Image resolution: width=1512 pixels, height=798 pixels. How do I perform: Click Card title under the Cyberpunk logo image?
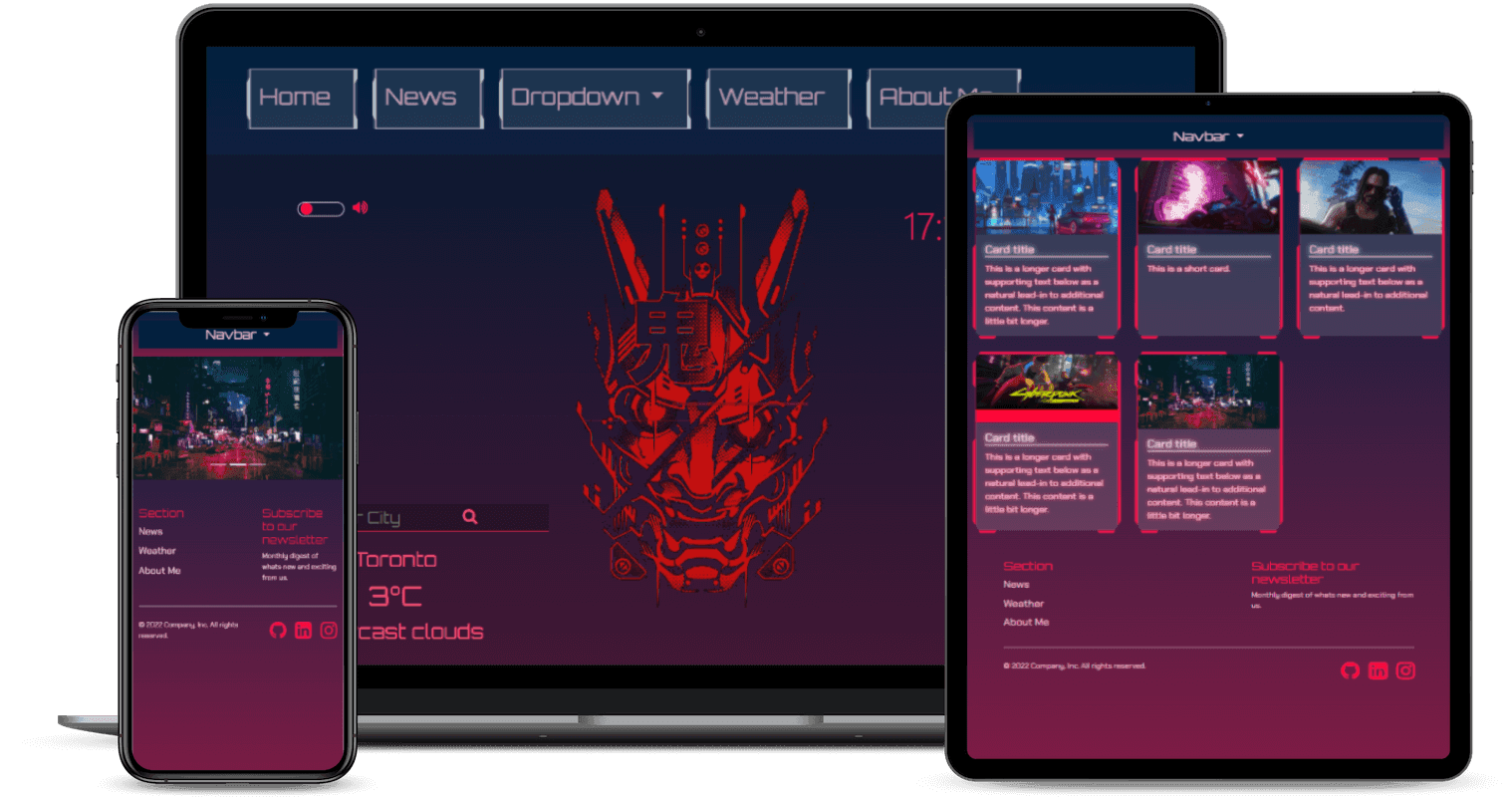pyautogui.click(x=1010, y=438)
